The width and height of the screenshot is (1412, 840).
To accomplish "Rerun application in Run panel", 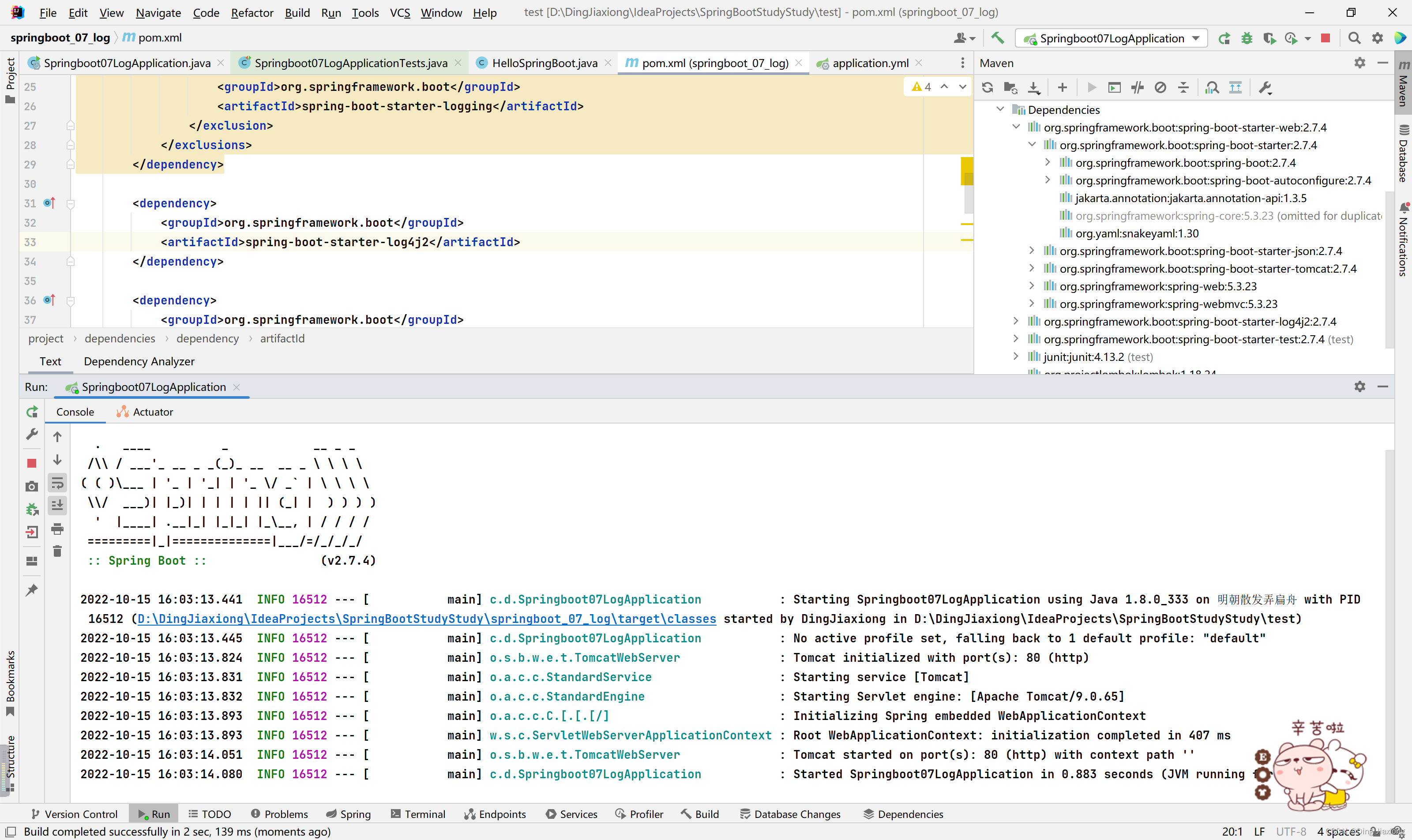I will pyautogui.click(x=32, y=412).
